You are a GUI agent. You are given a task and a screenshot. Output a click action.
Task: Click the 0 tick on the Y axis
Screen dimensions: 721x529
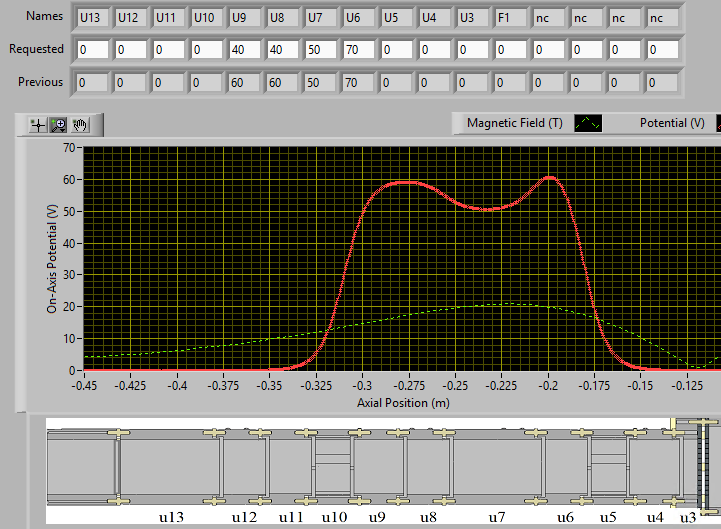pos(72,370)
